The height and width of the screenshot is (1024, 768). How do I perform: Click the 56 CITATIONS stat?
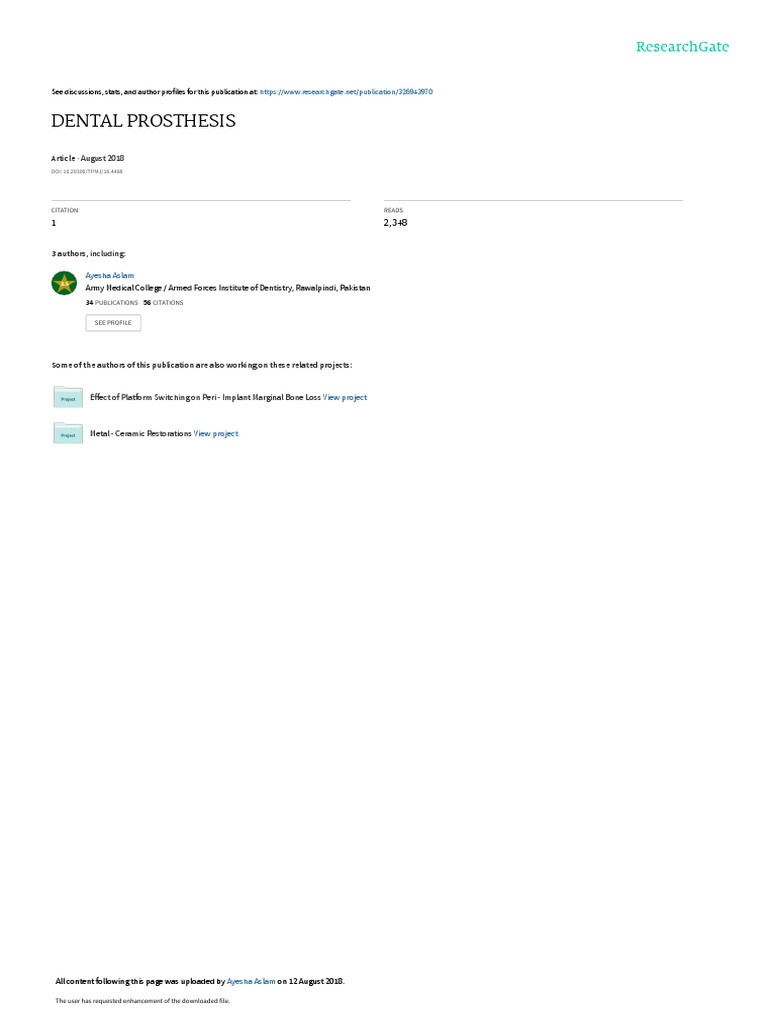[163, 303]
